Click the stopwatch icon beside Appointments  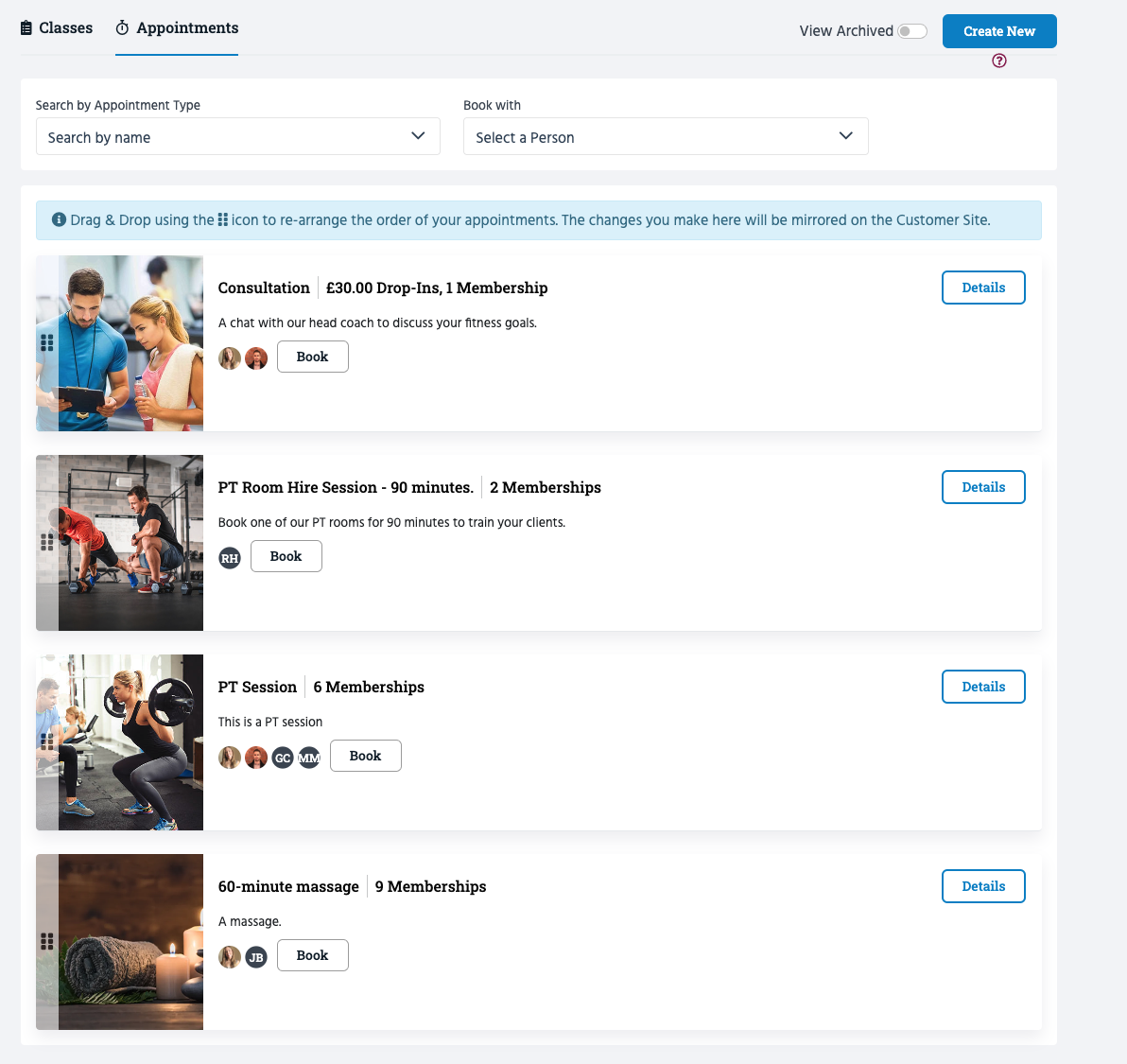tap(121, 28)
